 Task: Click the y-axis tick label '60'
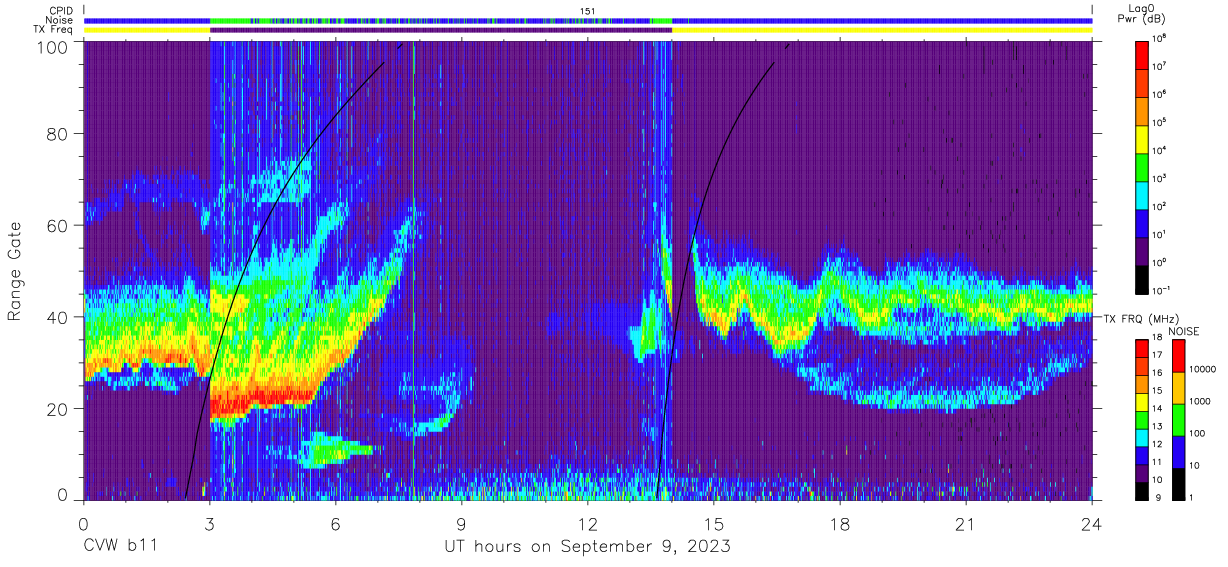[x=57, y=227]
